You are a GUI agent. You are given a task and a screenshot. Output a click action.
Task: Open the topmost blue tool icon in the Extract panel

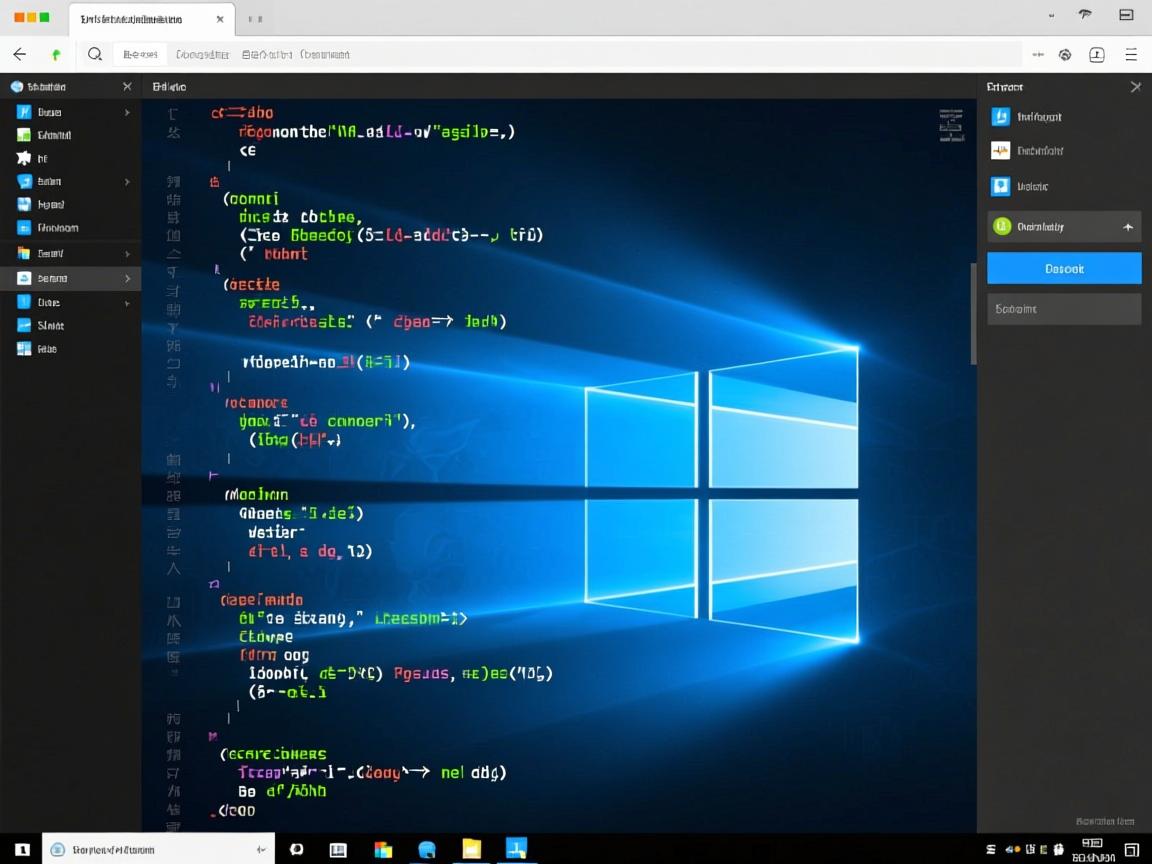[1000, 116]
